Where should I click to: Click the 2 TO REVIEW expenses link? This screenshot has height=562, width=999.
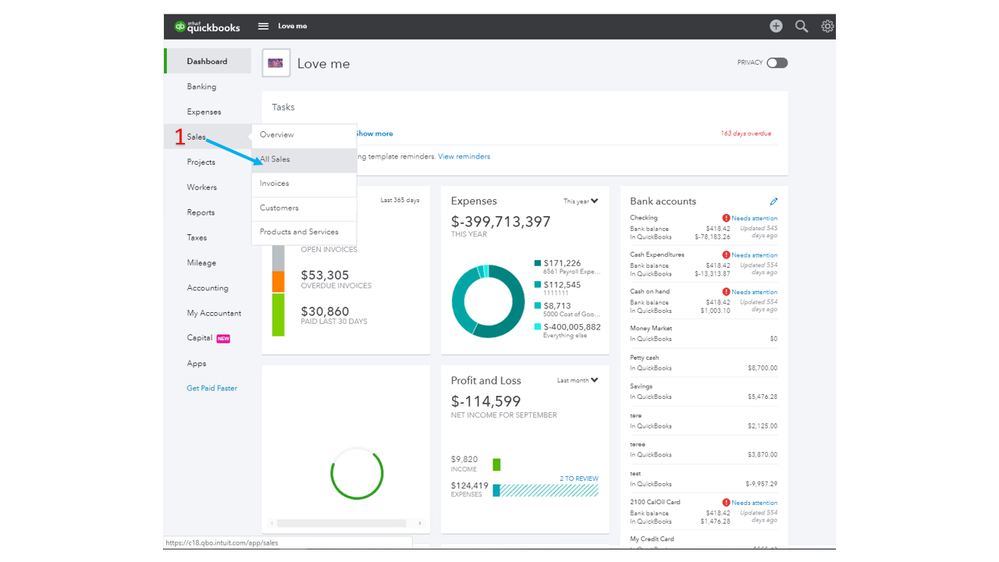(x=579, y=479)
